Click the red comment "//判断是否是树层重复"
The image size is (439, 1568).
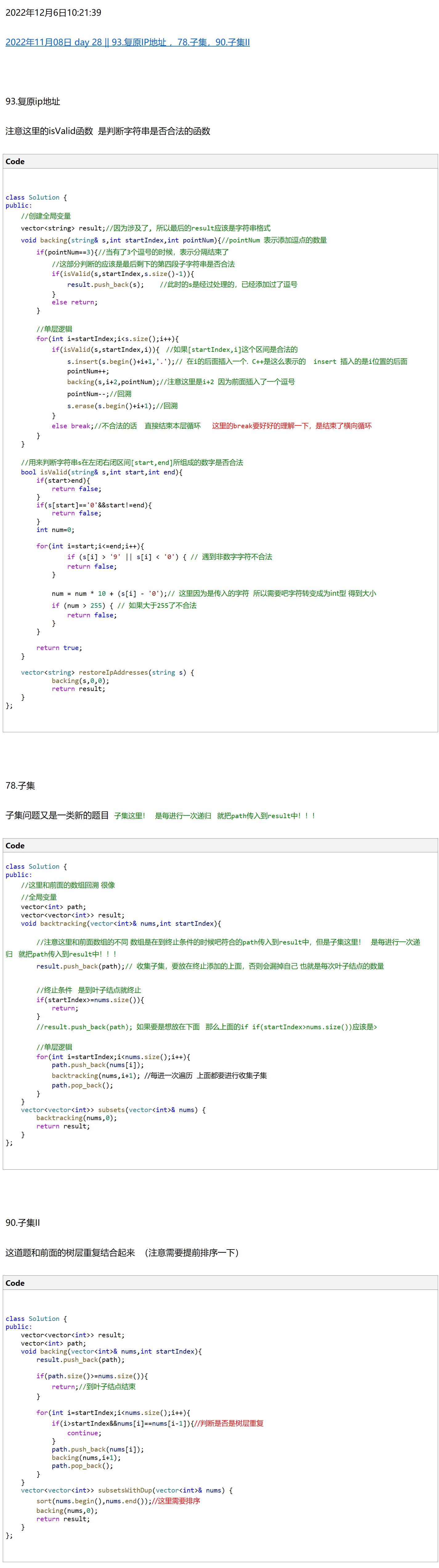pyautogui.click(x=228, y=1423)
